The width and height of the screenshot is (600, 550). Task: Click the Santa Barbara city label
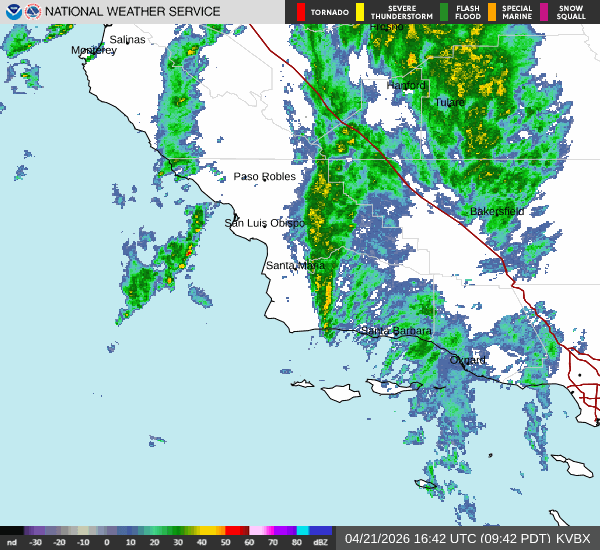tap(396, 331)
